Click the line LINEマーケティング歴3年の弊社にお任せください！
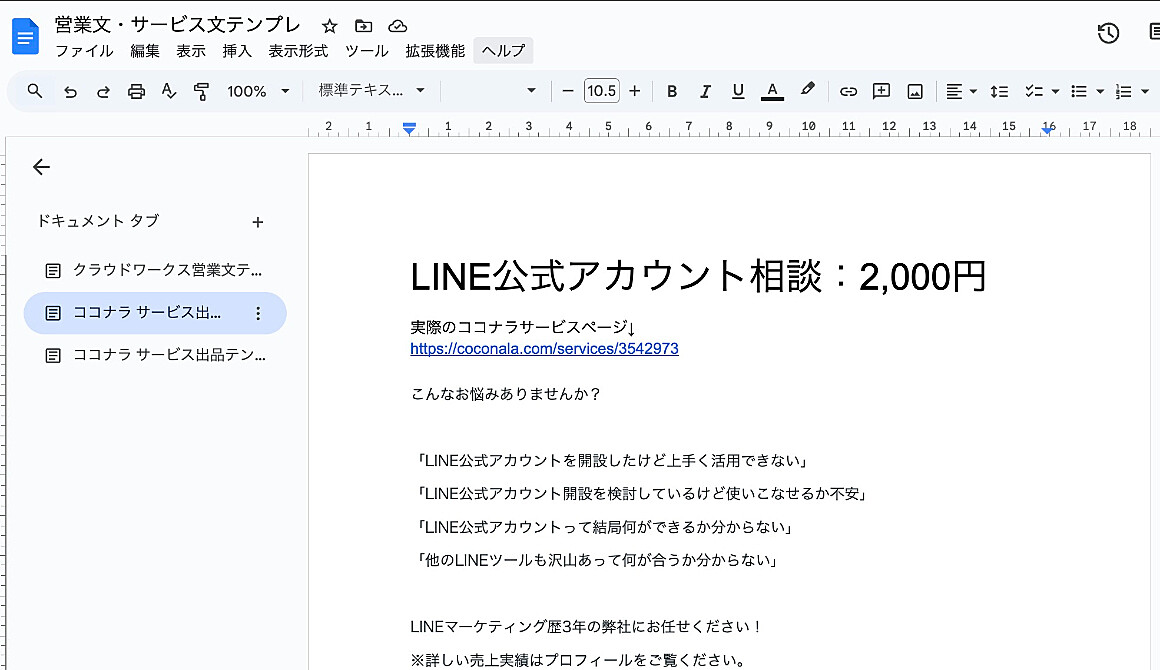 587,627
